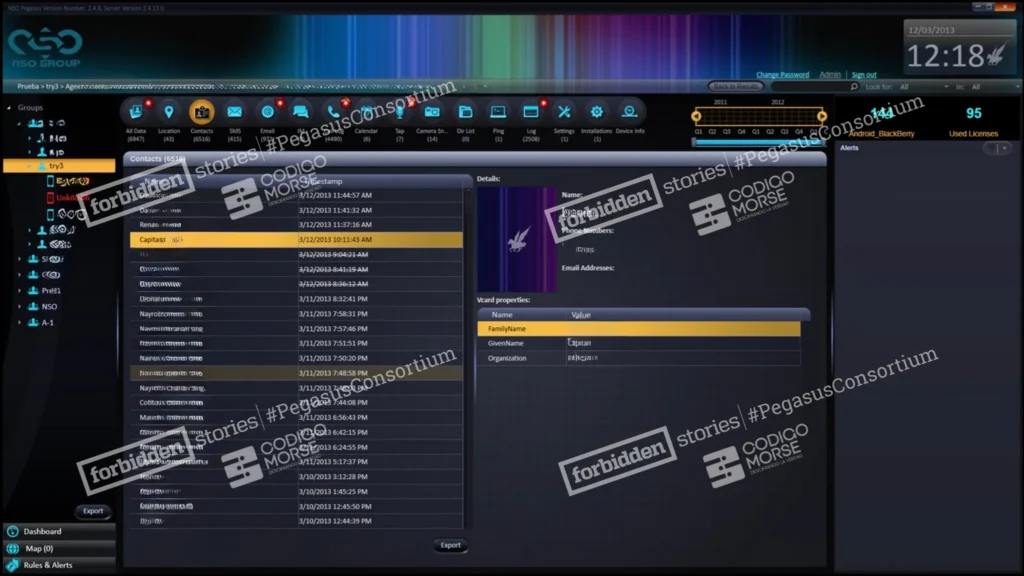Select the FamilyName vcard property row
The height and width of the screenshot is (576, 1024).
coord(639,328)
